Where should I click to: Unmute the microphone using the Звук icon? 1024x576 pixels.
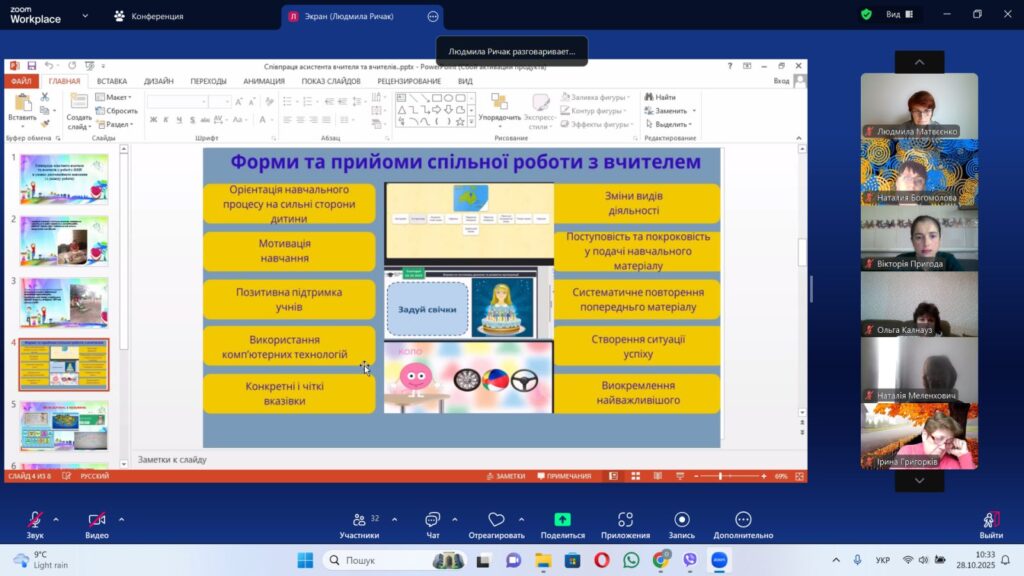[35, 520]
